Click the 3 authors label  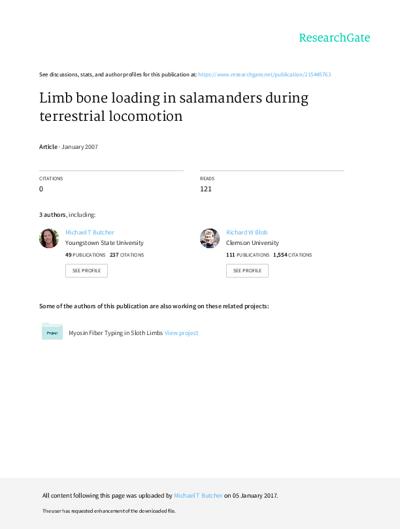click(52, 215)
